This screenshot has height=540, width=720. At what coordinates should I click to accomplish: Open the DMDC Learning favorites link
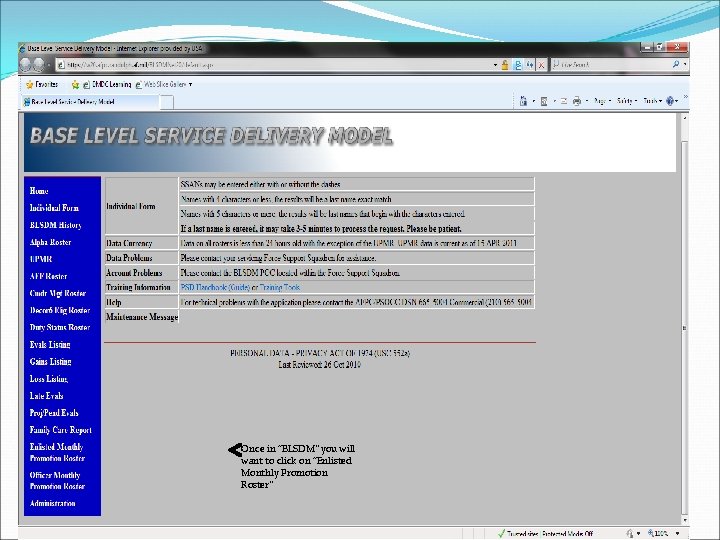point(107,84)
